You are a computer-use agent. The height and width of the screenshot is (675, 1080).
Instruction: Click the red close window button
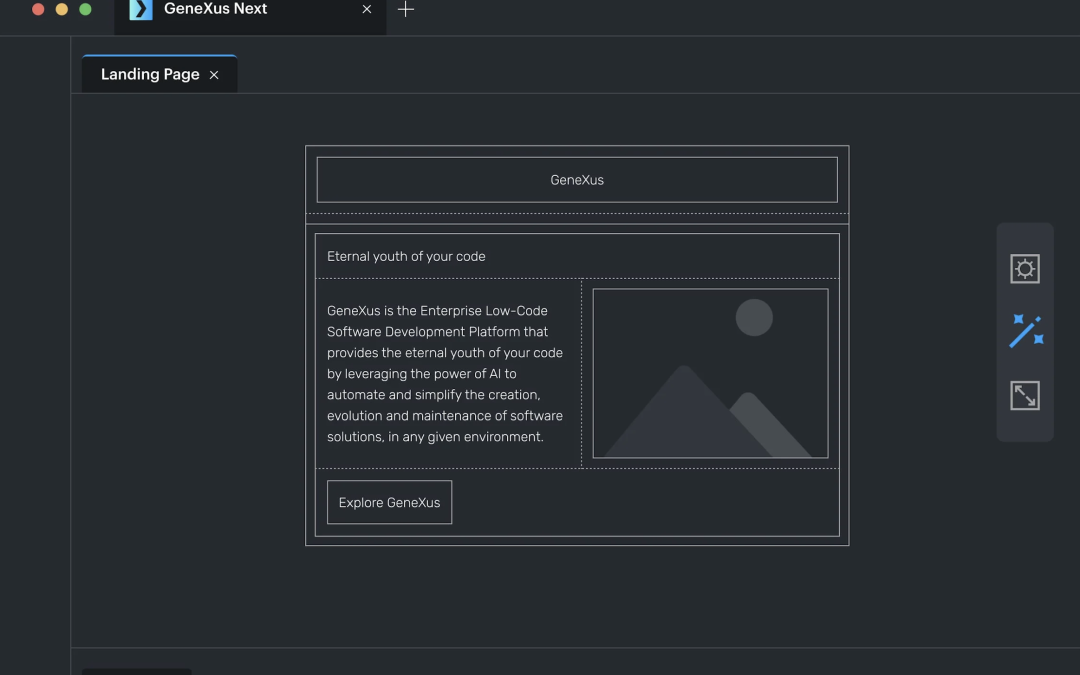39,9
